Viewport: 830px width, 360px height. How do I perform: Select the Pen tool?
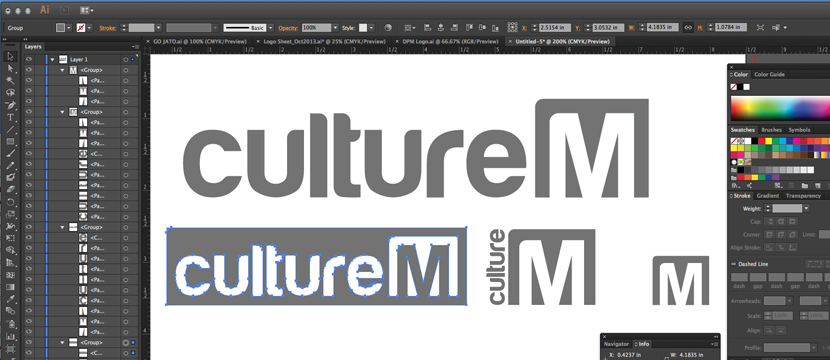point(11,105)
